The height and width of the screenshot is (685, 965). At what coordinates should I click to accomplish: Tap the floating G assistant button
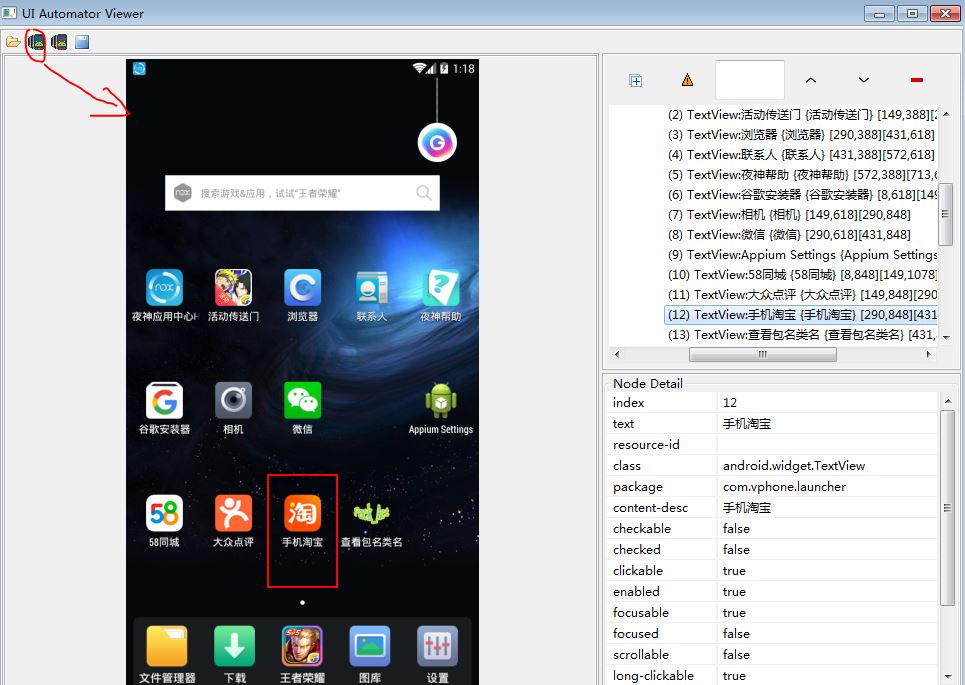tap(437, 143)
